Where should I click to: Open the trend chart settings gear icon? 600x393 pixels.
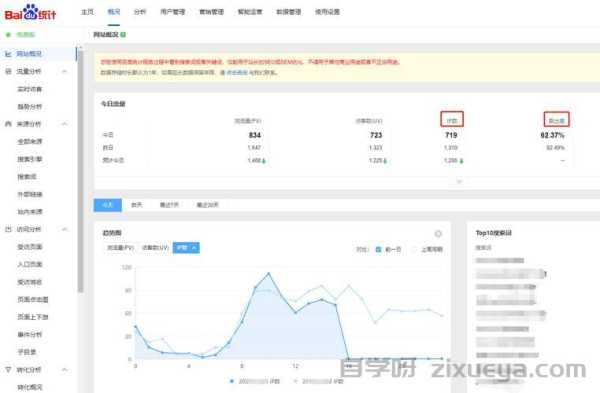[438, 233]
